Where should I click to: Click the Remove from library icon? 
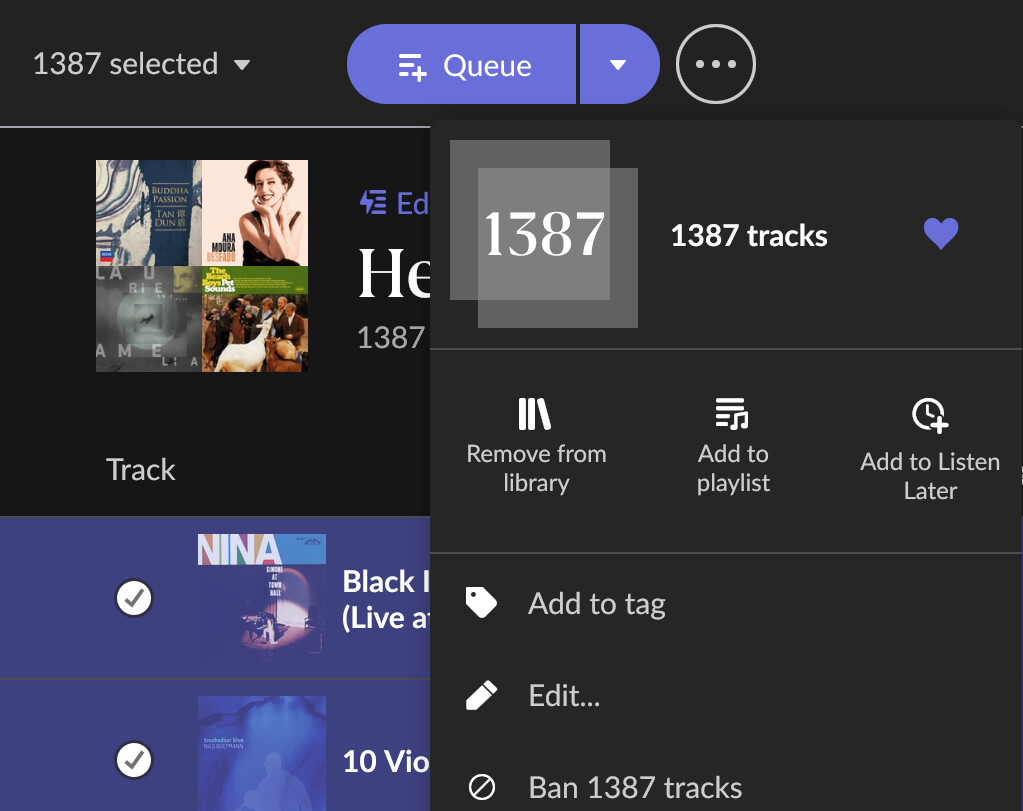[535, 414]
